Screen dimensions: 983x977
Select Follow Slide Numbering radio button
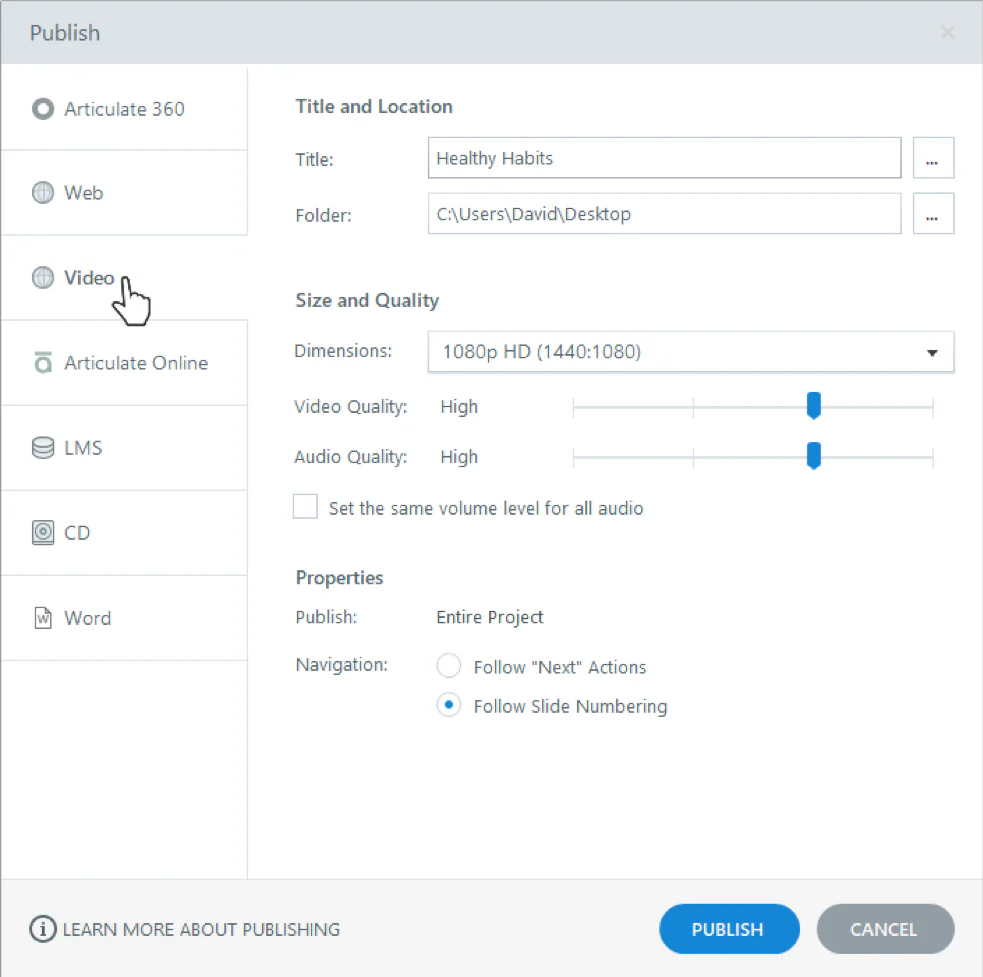pyautogui.click(x=449, y=705)
